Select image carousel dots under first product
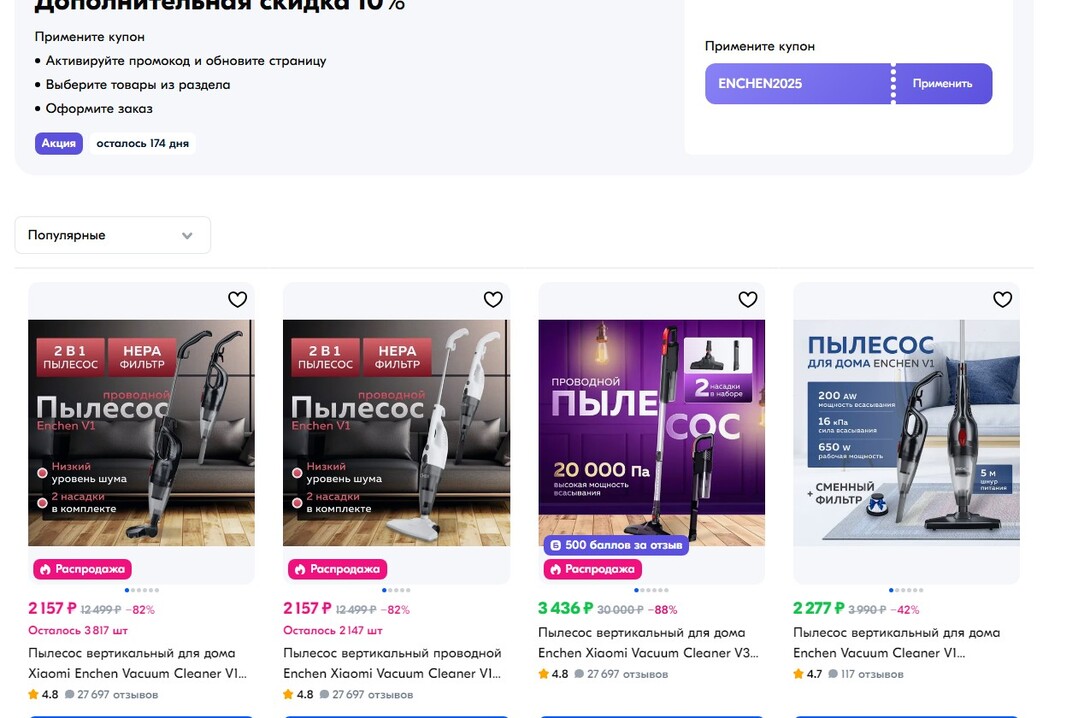This screenshot has width=1090, height=718. pos(142,590)
